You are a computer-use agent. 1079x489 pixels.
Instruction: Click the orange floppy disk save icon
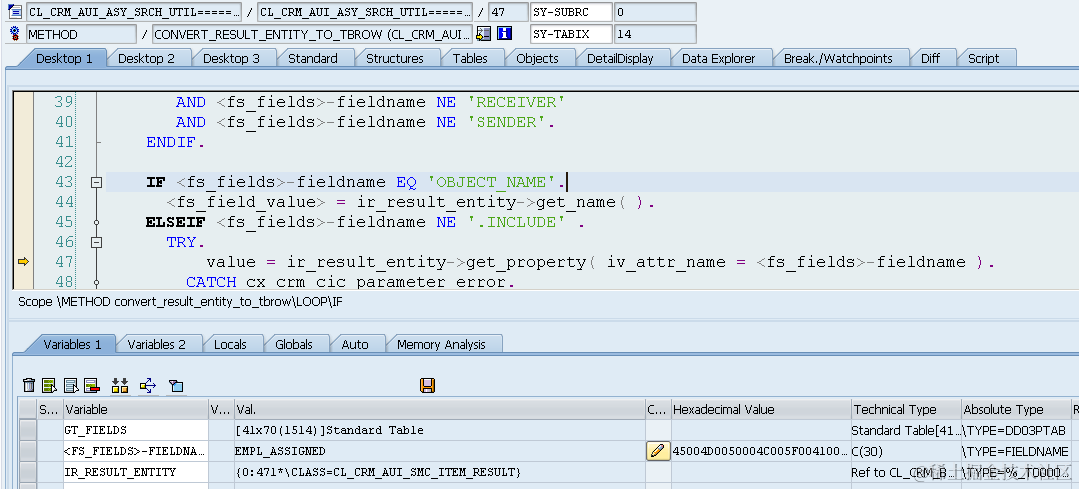click(x=427, y=385)
